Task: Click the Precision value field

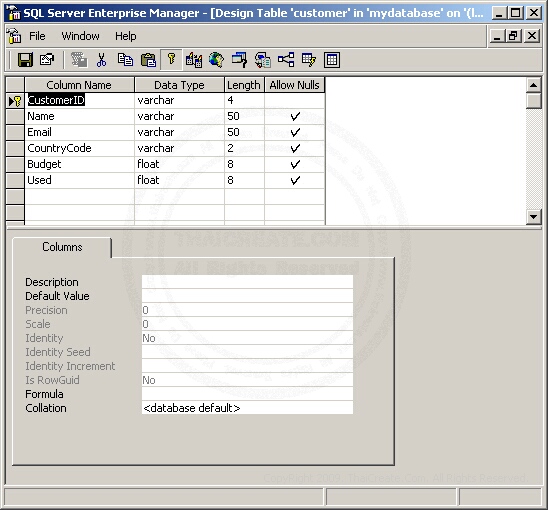Action: (x=247, y=310)
